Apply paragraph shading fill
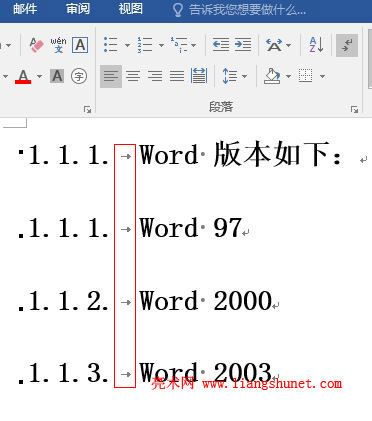Viewport: 372px width, 421px height. pyautogui.click(x=273, y=76)
